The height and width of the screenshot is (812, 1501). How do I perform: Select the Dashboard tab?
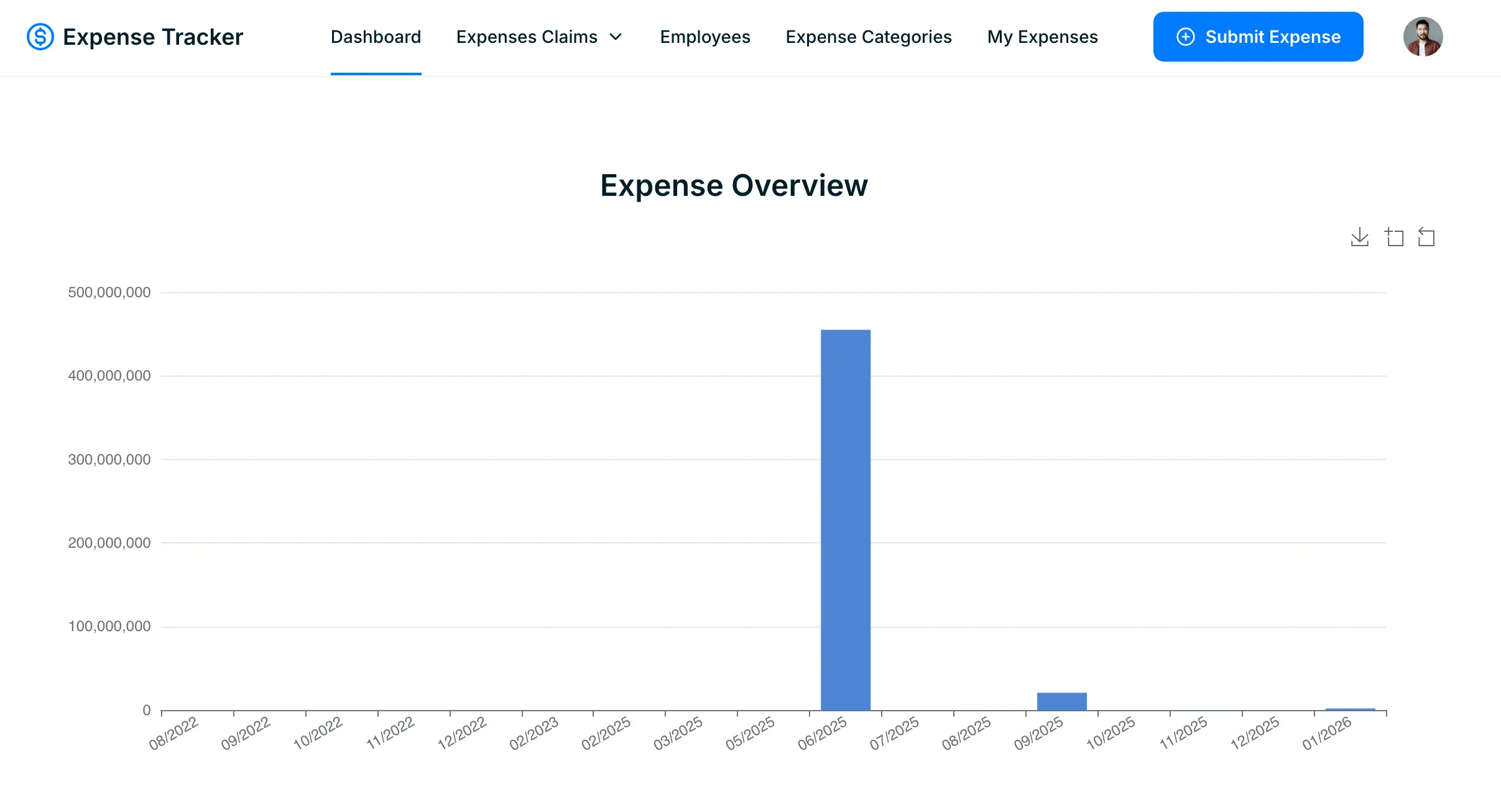point(376,37)
